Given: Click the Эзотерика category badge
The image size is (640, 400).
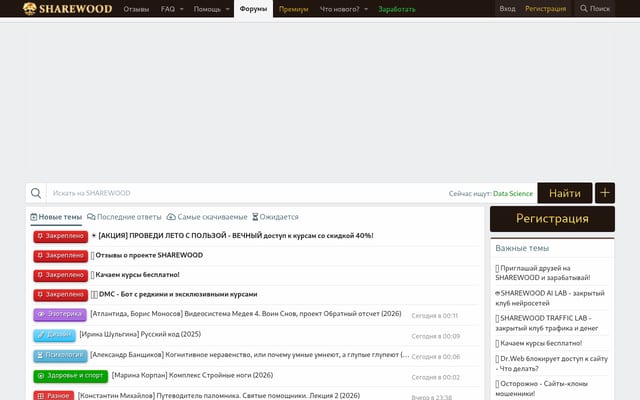Looking at the screenshot, I should (x=60, y=315).
